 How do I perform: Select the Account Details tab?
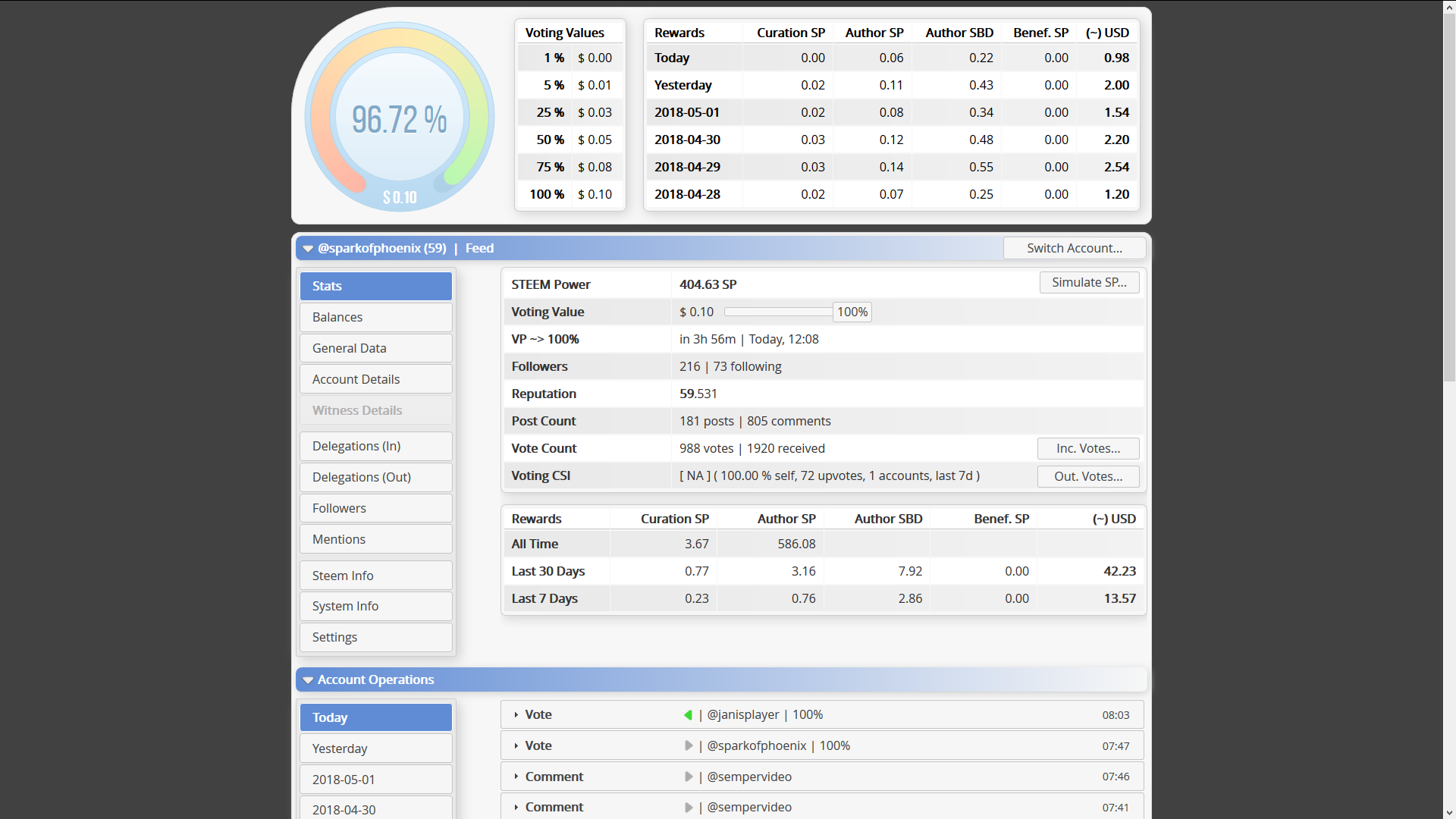tap(376, 379)
